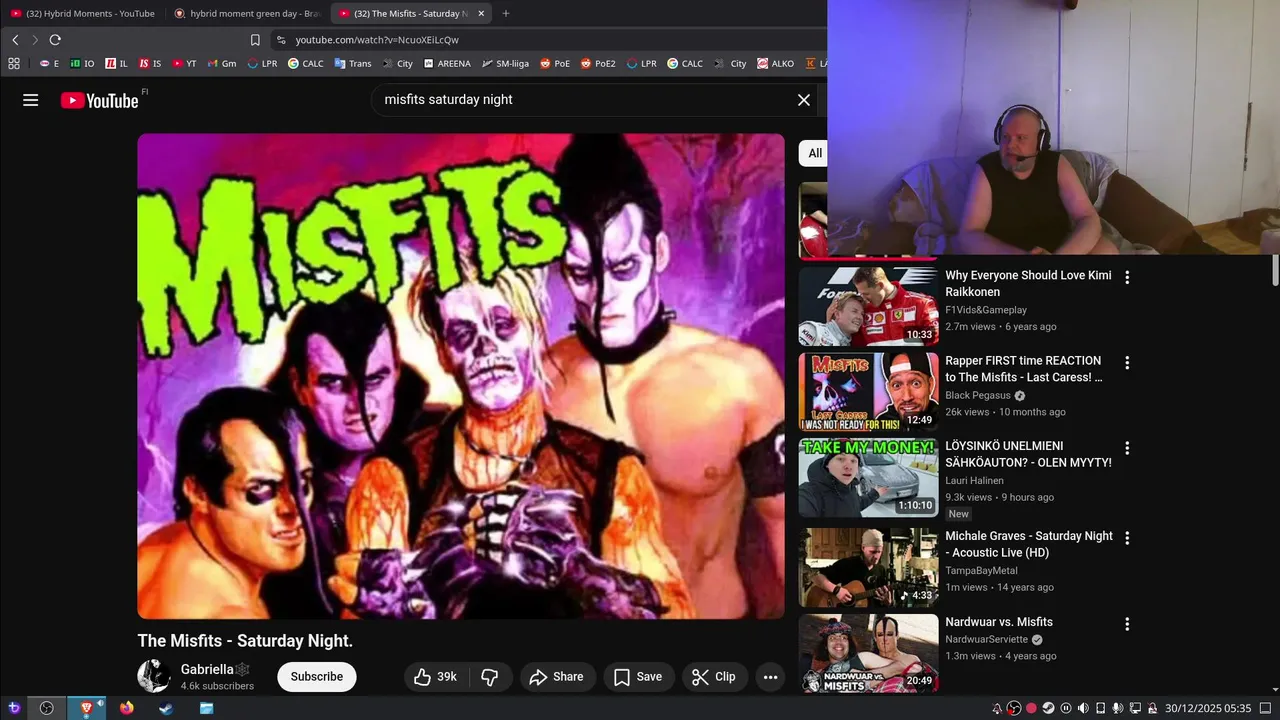The image size is (1280, 720).
Task: Click the search field containing misfits saturday night
Action: click(585, 100)
